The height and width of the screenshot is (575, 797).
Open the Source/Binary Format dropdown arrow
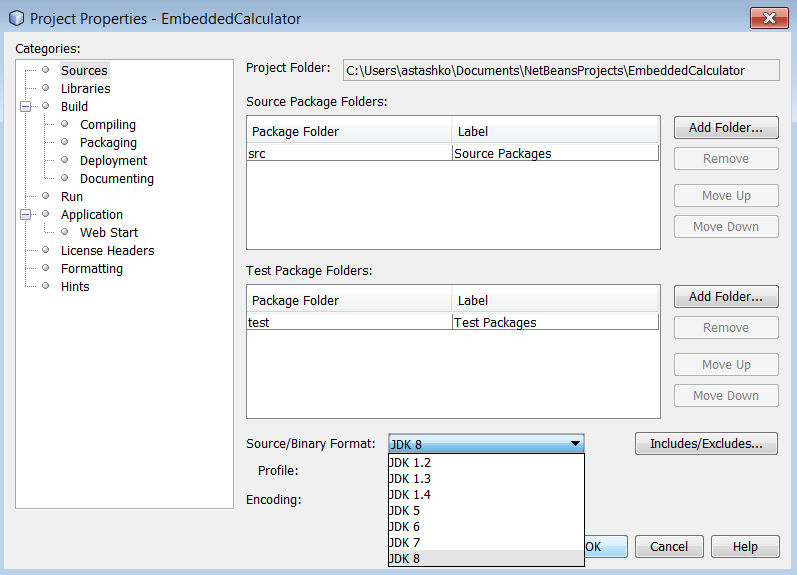coord(574,444)
